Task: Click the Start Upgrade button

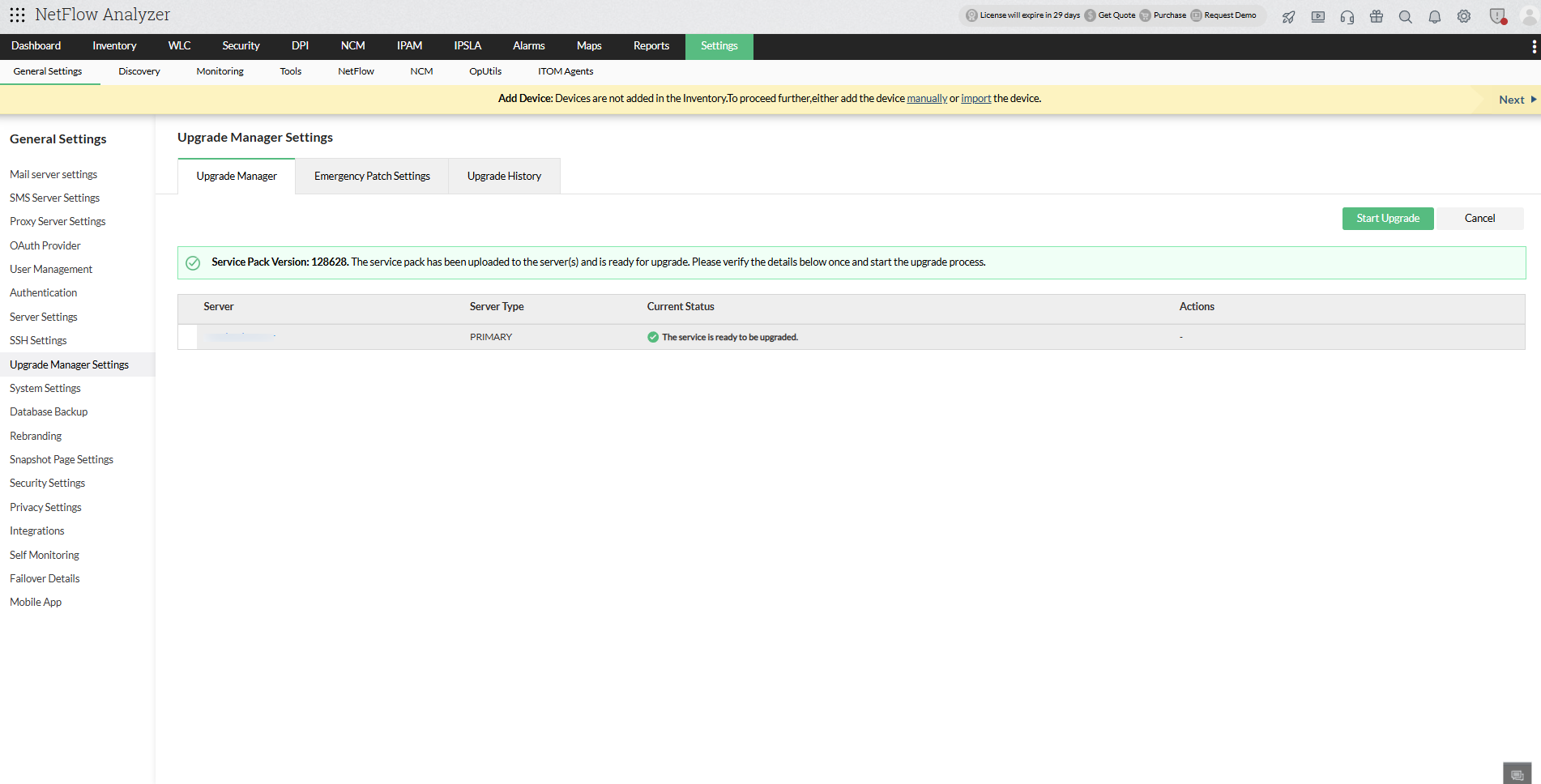Action: 1388,219
